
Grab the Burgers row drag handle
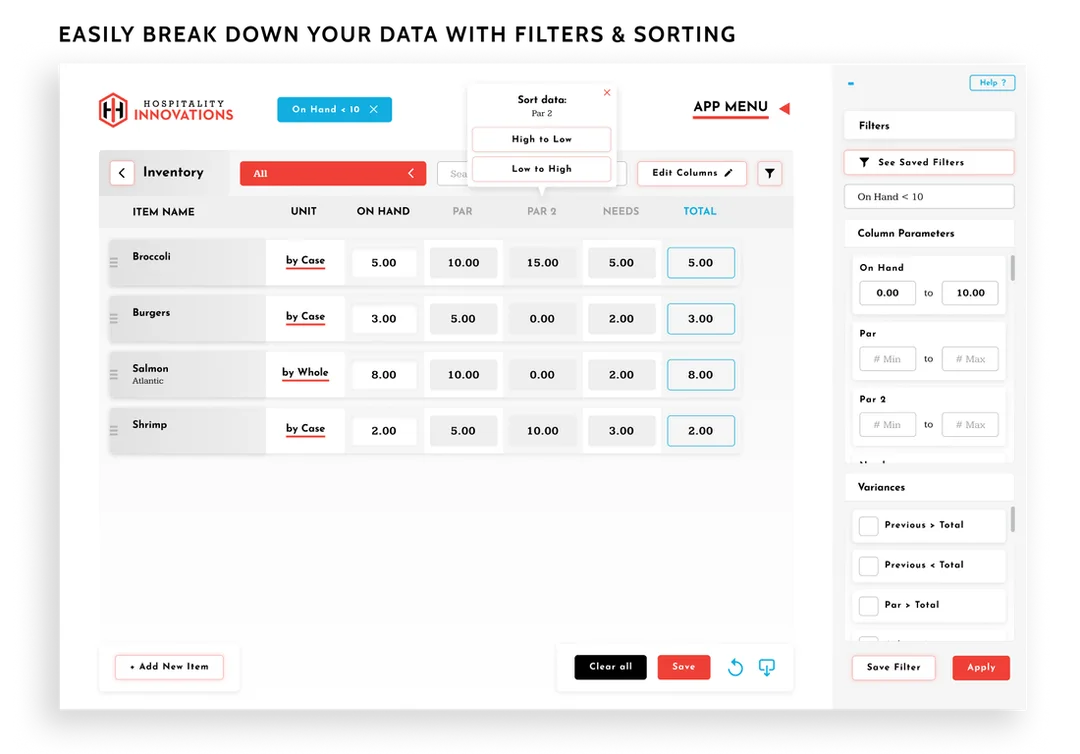click(x=114, y=318)
